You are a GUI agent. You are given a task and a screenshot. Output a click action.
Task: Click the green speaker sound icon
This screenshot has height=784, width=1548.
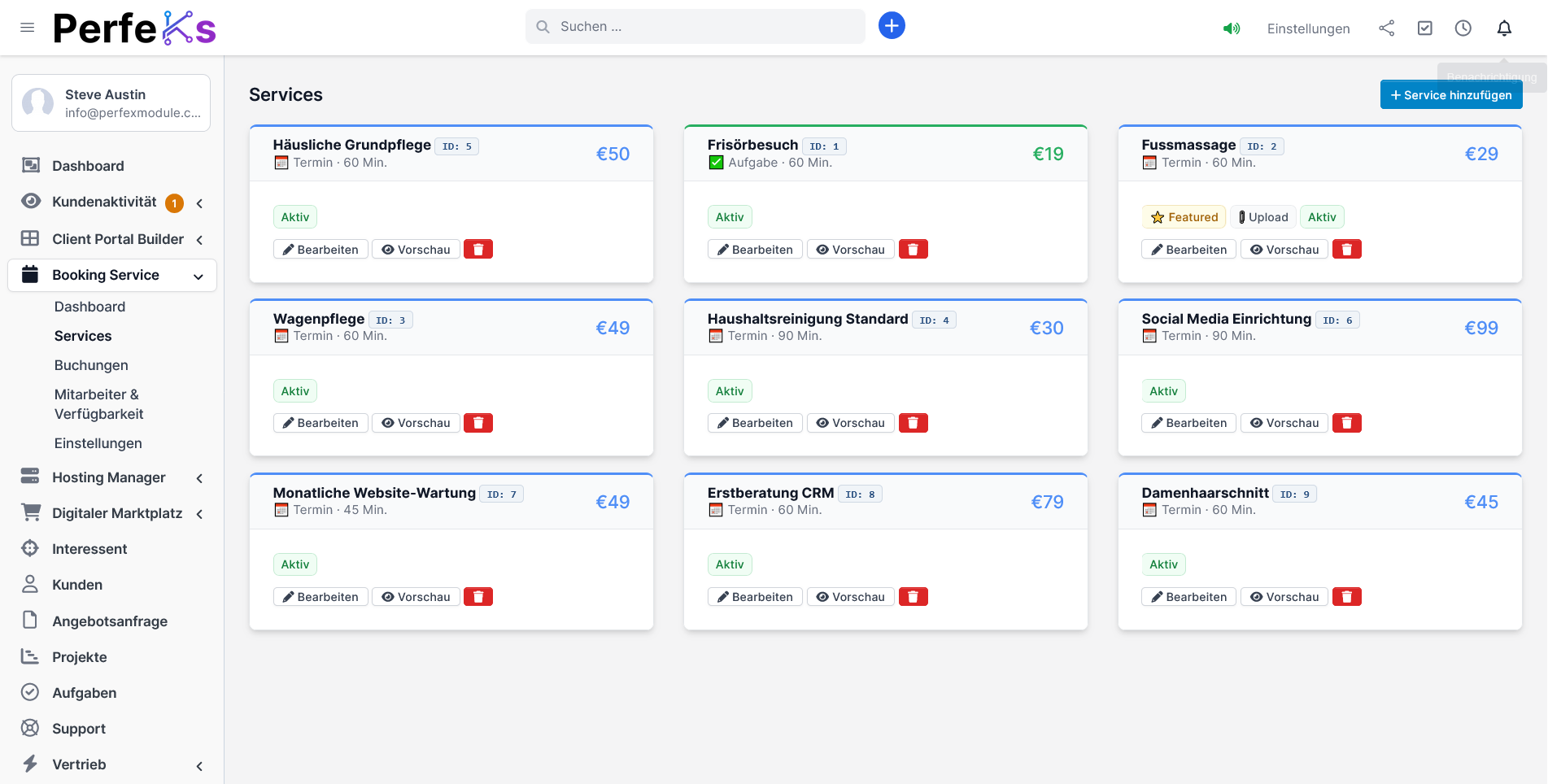pyautogui.click(x=1232, y=28)
